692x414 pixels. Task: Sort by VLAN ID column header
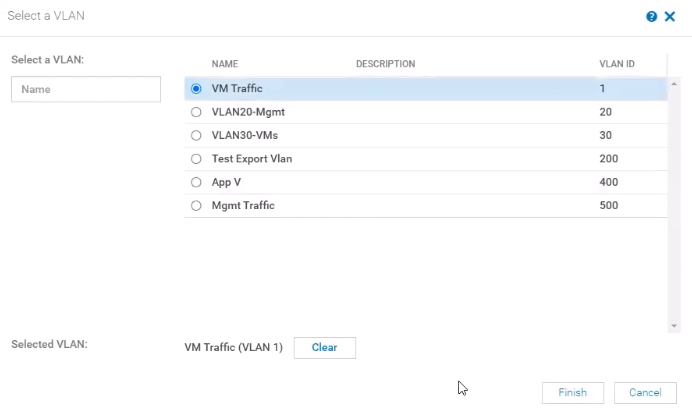(x=616, y=64)
